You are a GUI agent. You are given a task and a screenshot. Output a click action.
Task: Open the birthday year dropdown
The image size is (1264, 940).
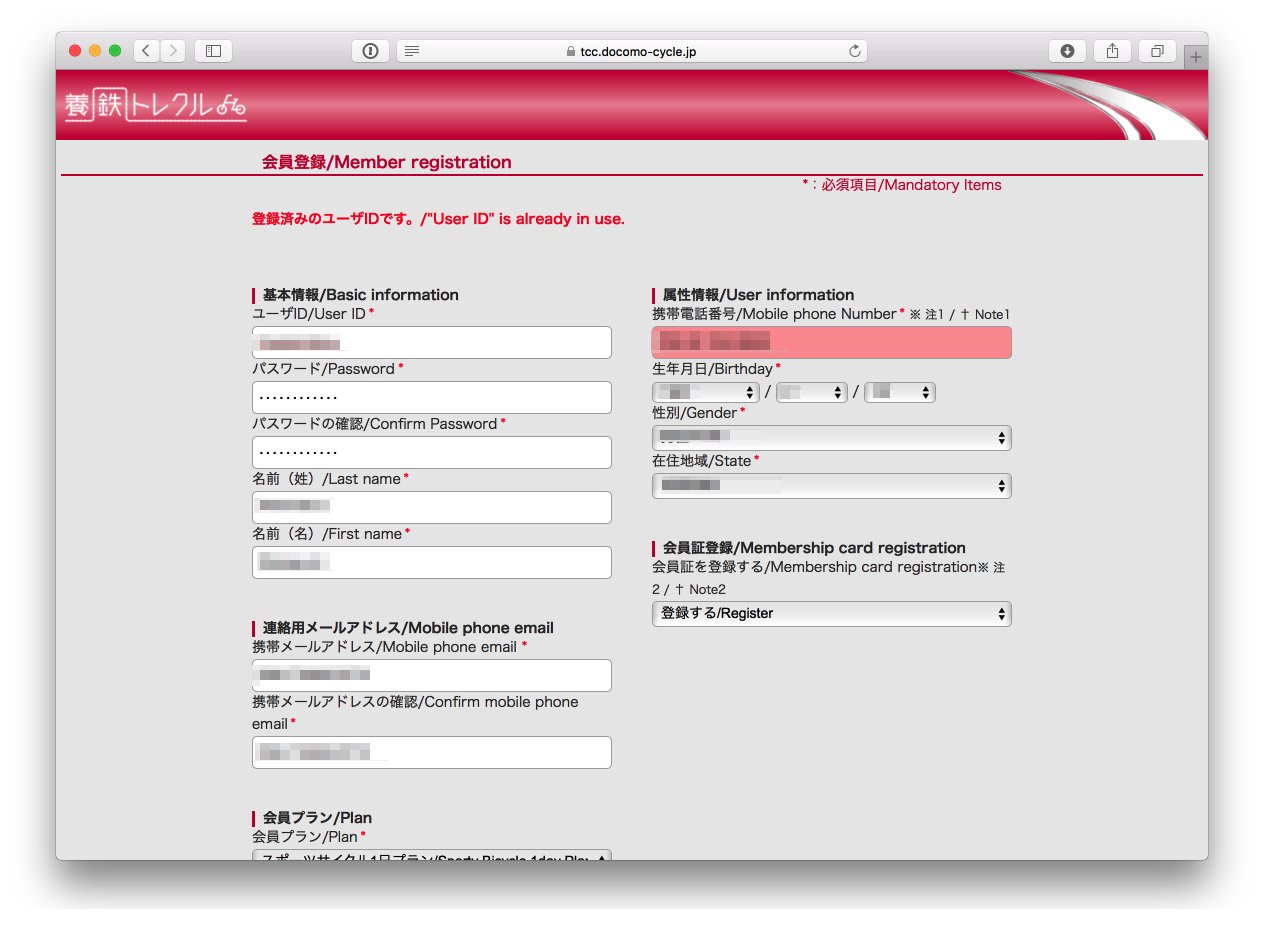705,392
